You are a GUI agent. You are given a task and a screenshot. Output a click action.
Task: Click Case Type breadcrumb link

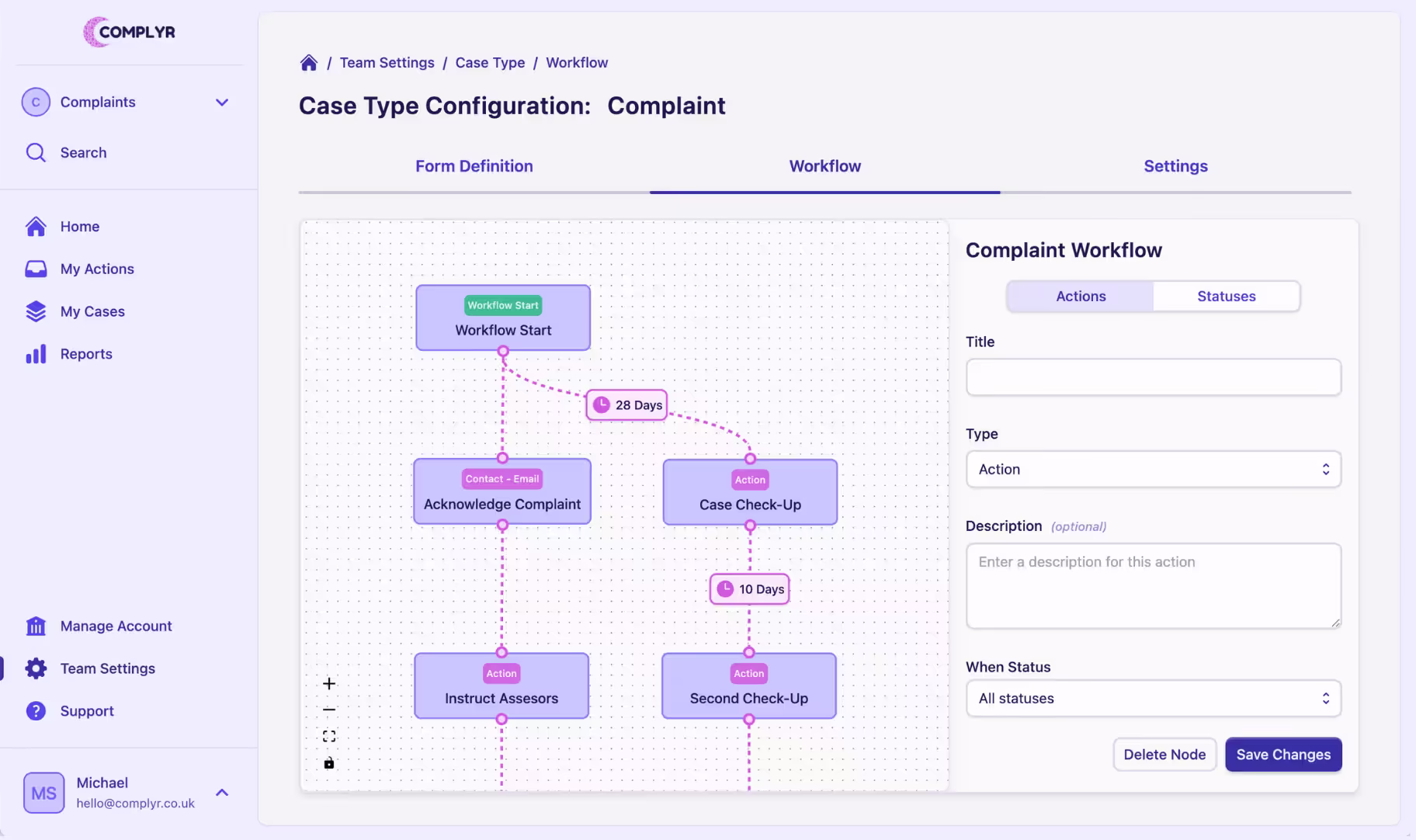[490, 63]
